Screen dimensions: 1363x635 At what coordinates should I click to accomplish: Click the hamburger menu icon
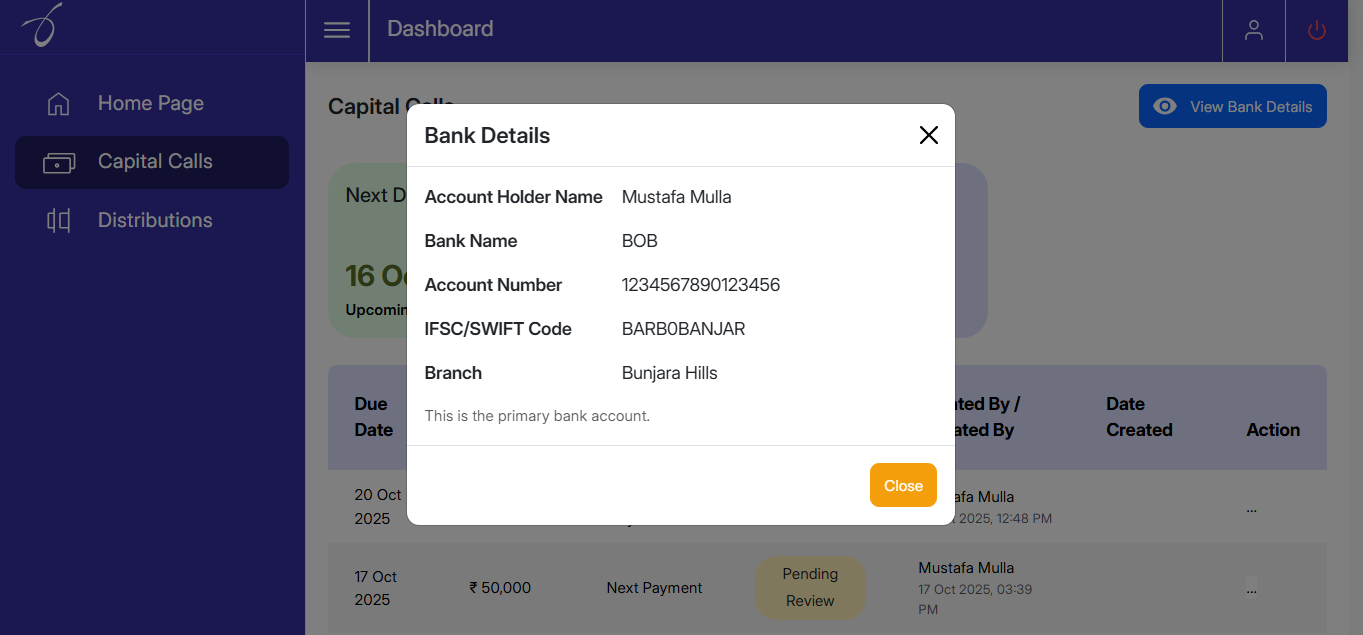pyautogui.click(x=337, y=30)
